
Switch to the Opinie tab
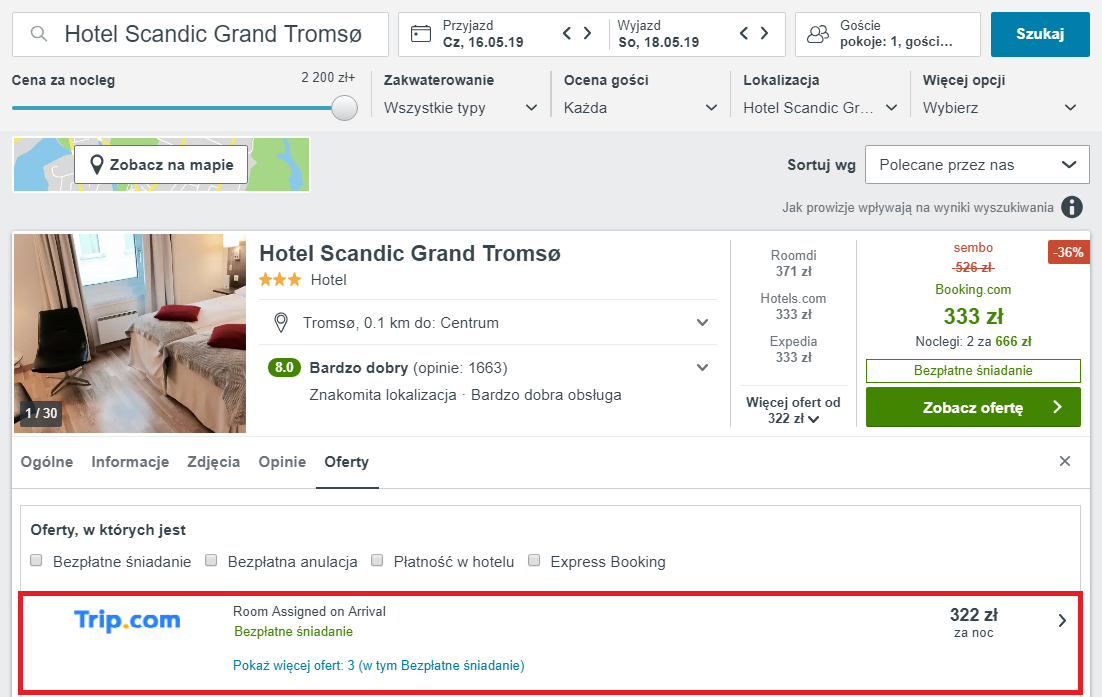[x=282, y=462]
